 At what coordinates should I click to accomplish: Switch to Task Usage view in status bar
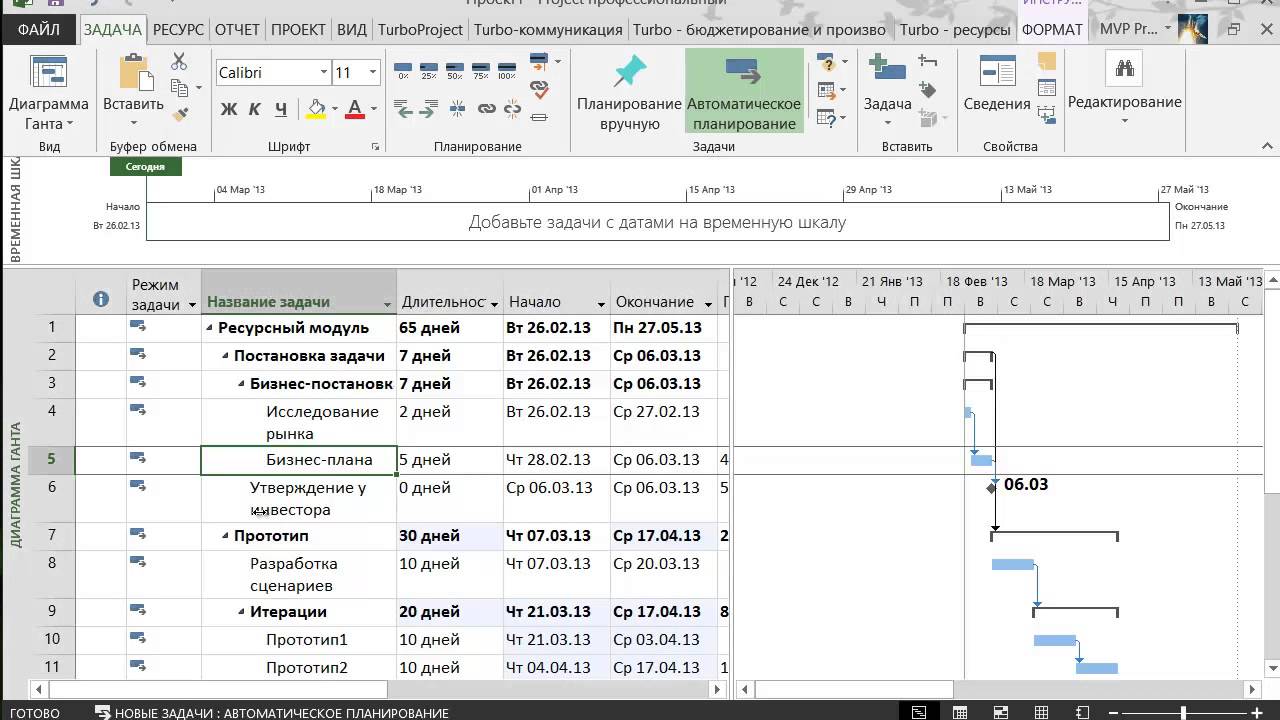point(960,712)
